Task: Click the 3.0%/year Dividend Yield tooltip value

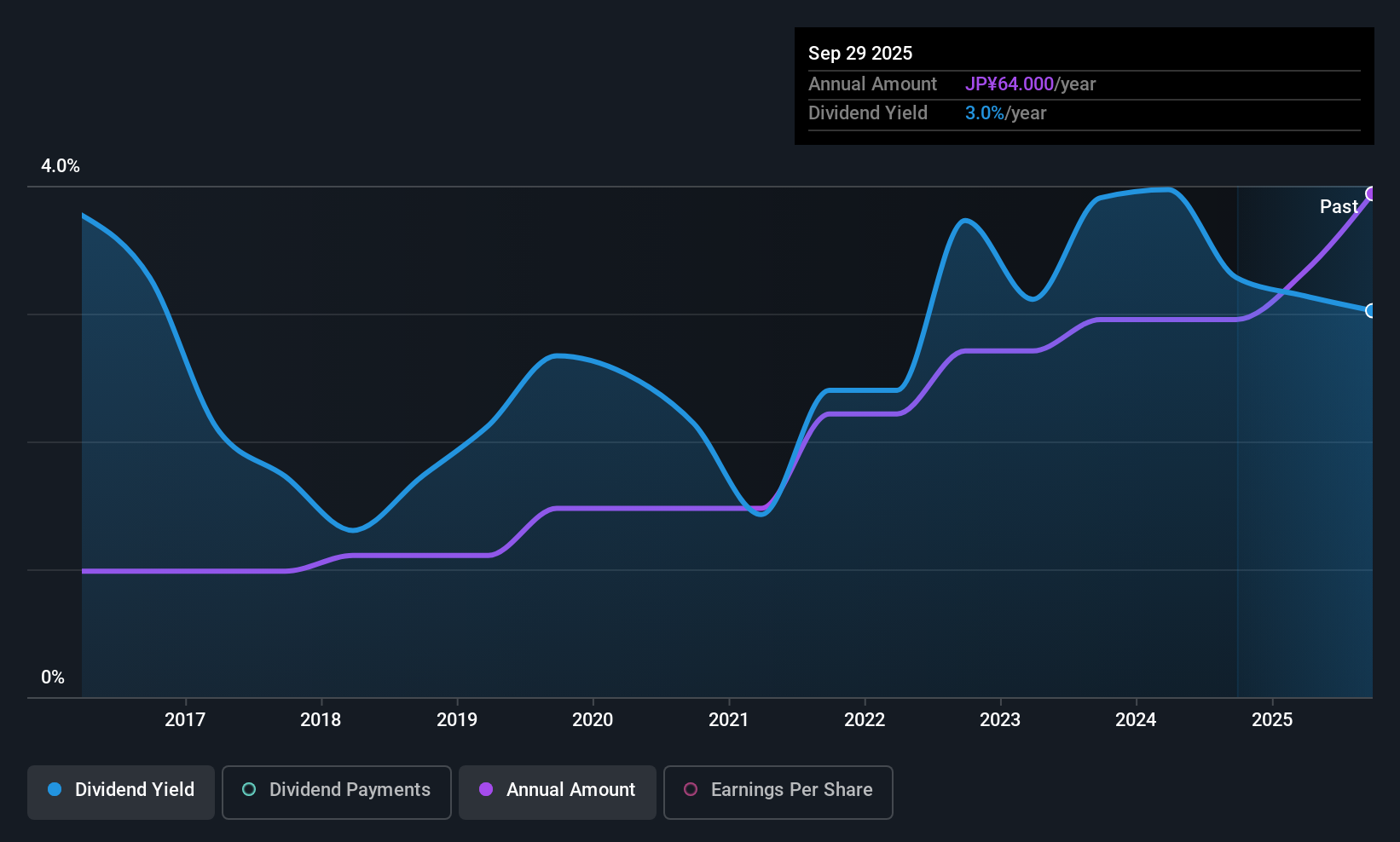Action: coord(1005,112)
